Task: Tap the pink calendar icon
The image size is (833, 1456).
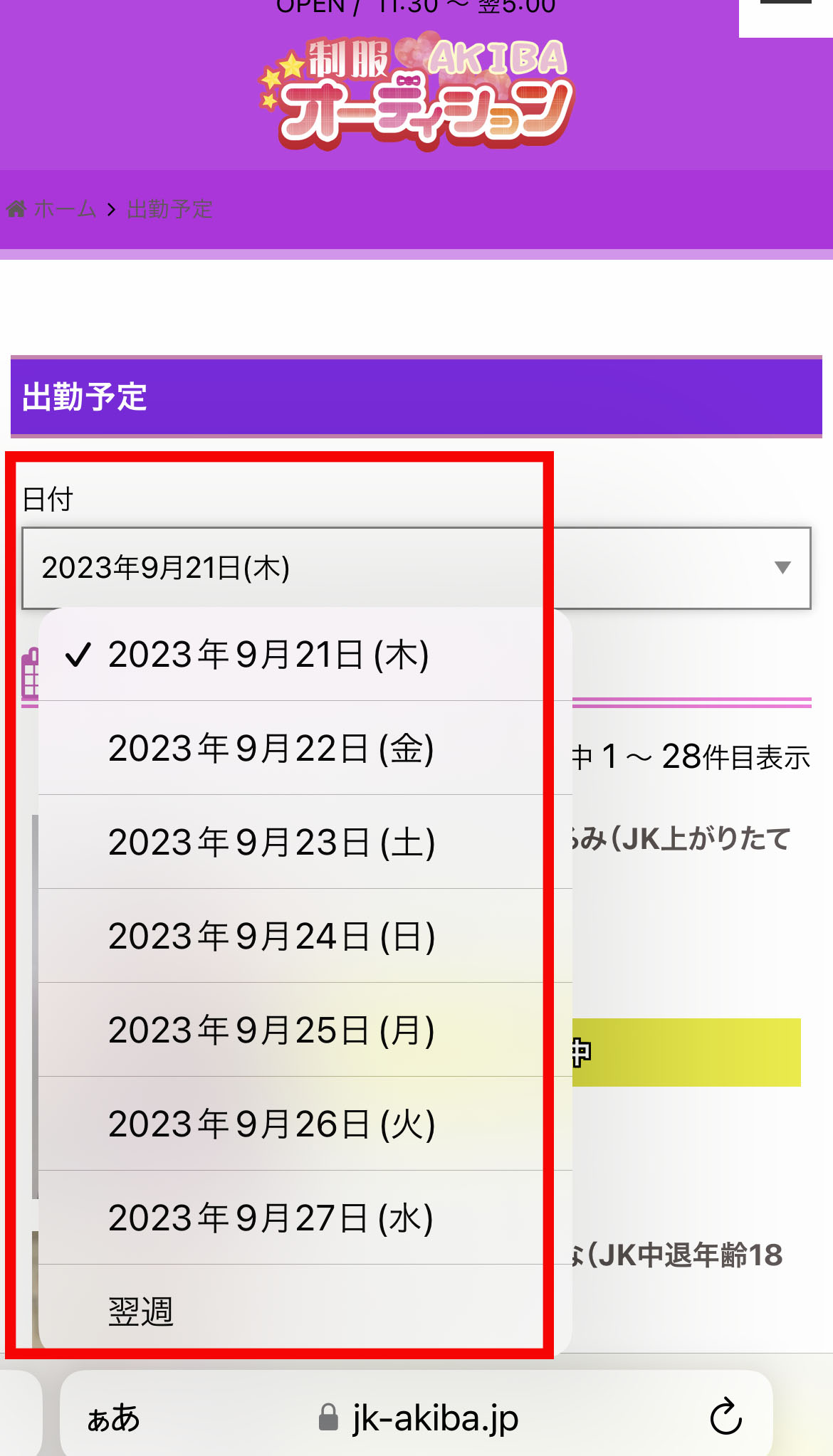Action: tap(30, 676)
